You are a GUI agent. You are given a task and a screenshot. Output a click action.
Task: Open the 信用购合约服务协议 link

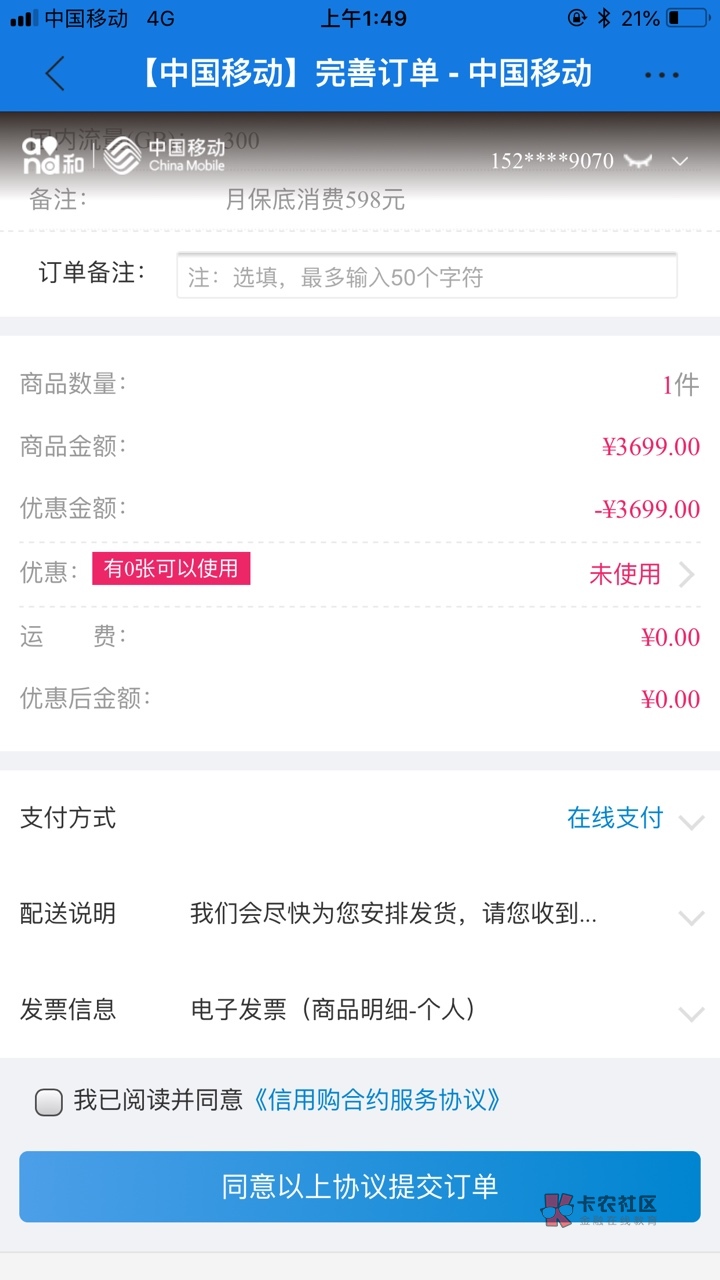pyautogui.click(x=376, y=1101)
